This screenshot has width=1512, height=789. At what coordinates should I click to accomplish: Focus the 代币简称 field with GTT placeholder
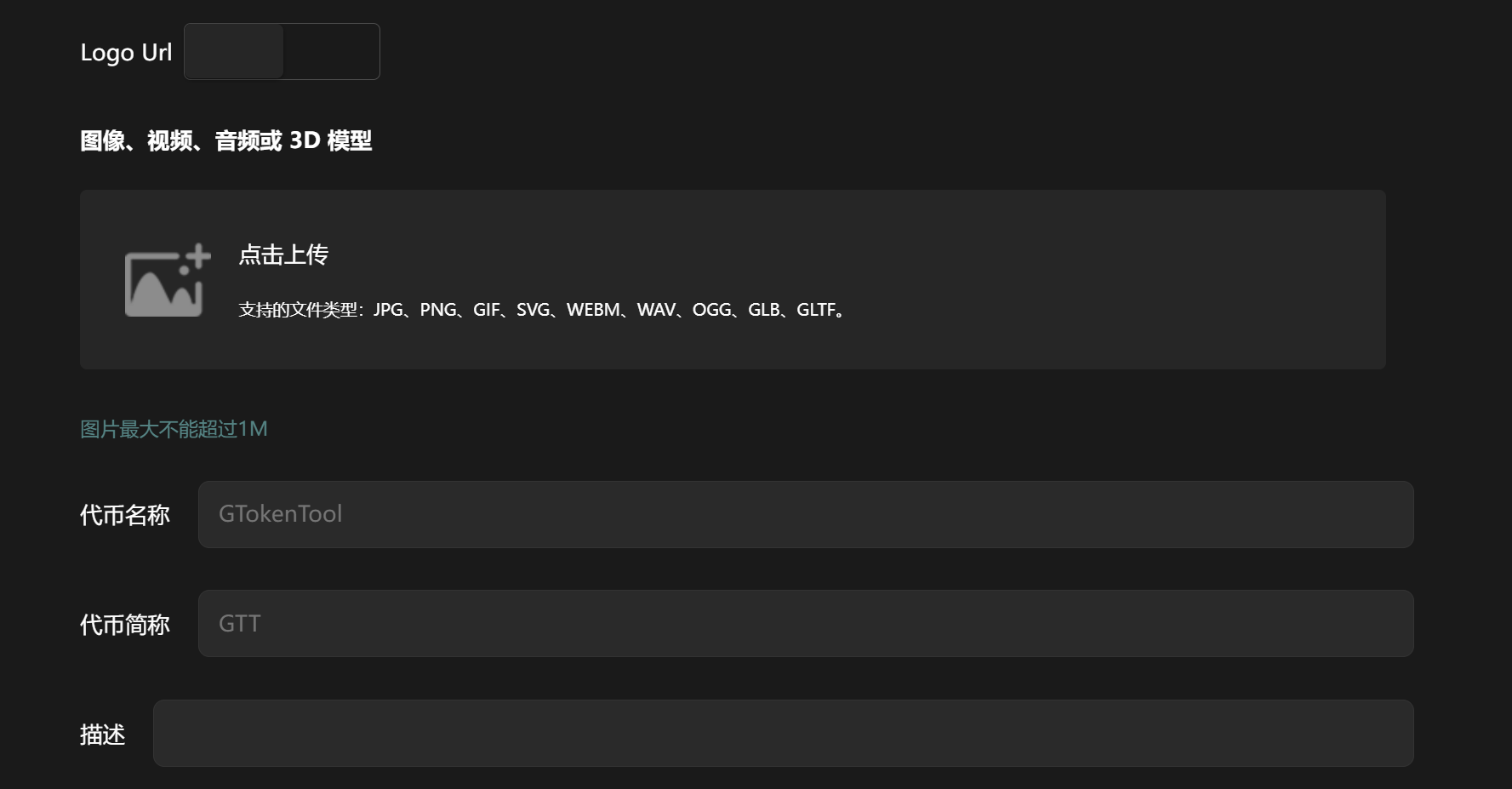(805, 623)
